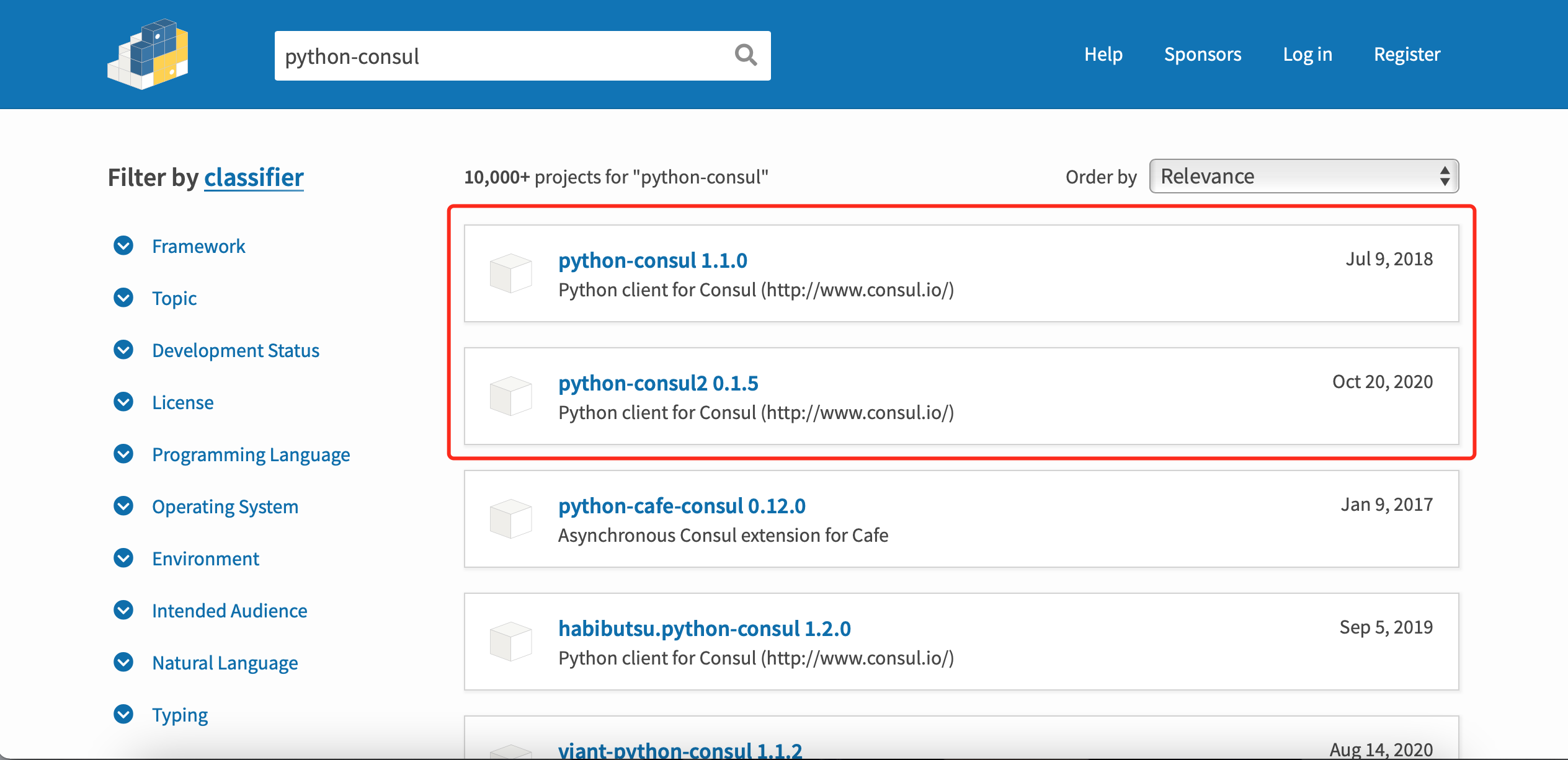Click the python-consul2 package cube icon

pyautogui.click(x=511, y=395)
